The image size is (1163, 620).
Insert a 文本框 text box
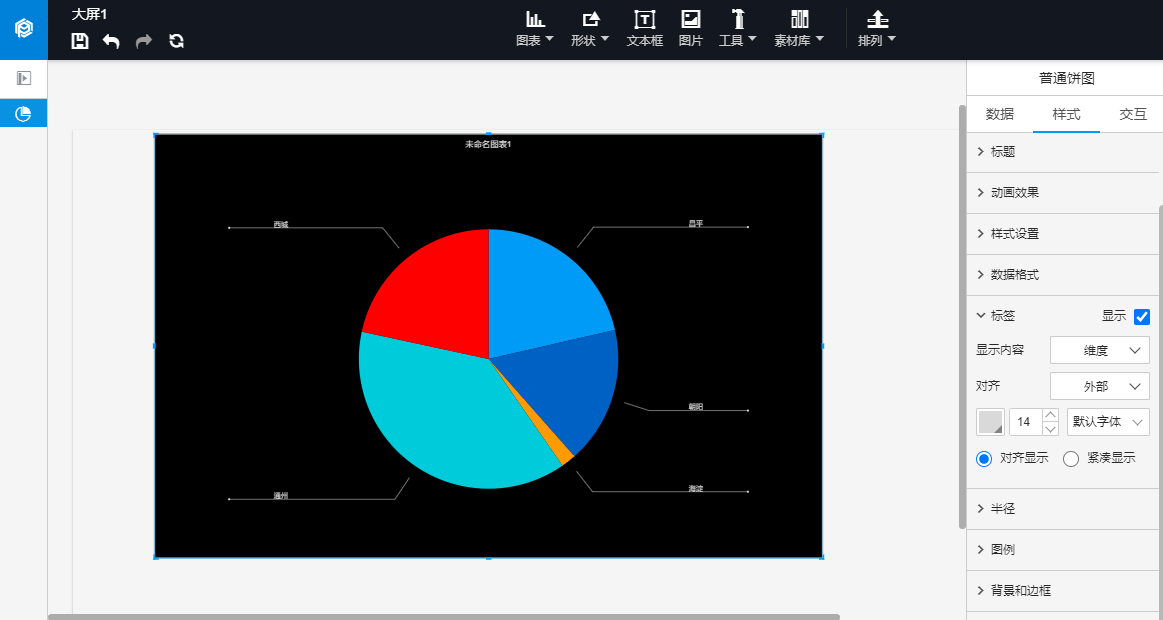tap(645, 30)
